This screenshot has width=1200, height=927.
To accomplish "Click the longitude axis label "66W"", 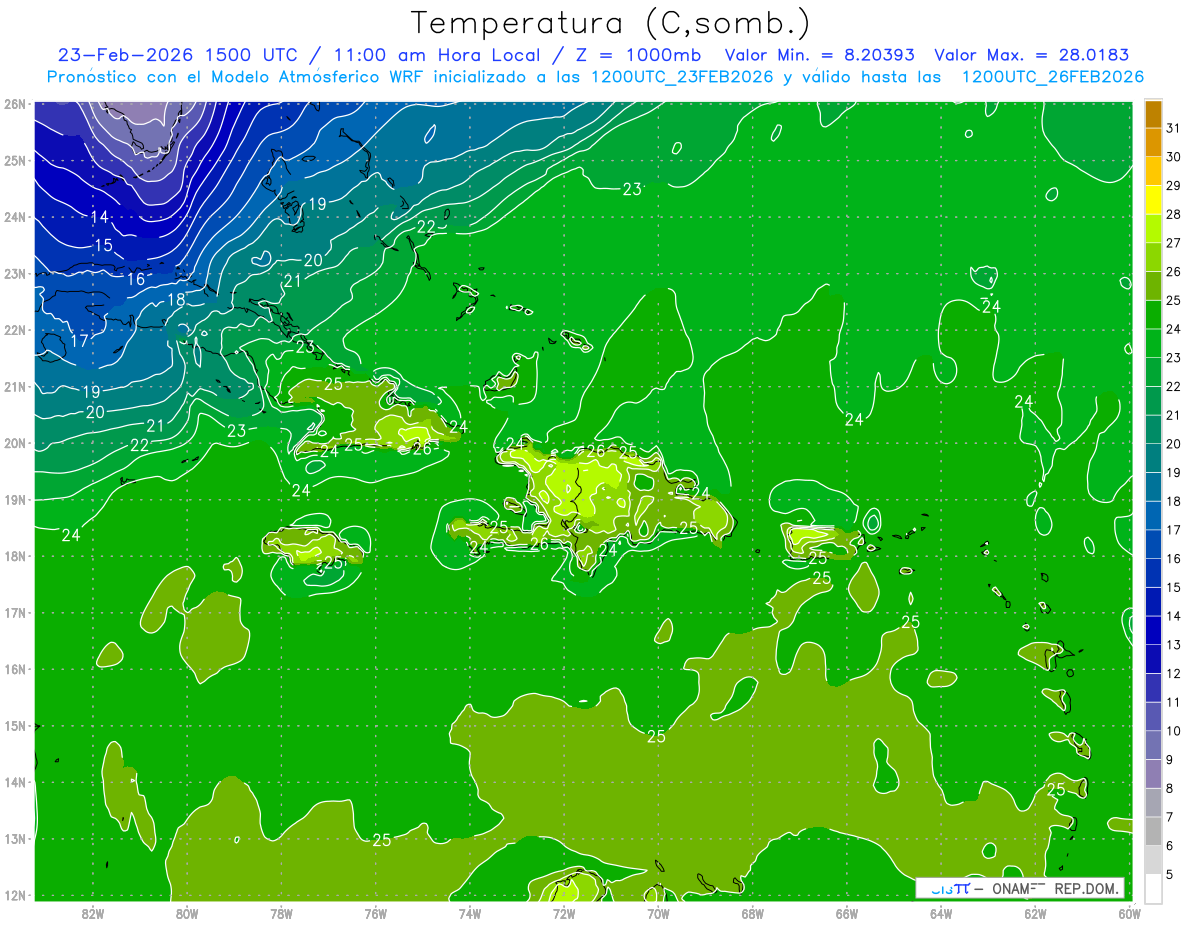I will coord(846,913).
